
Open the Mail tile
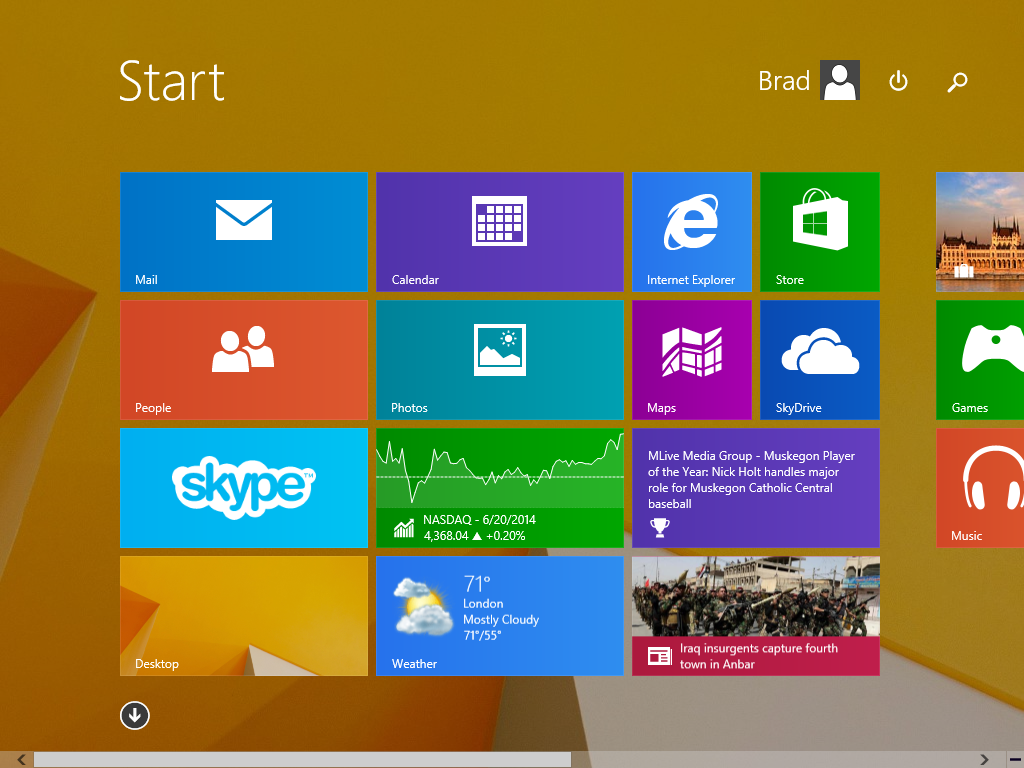tap(244, 232)
